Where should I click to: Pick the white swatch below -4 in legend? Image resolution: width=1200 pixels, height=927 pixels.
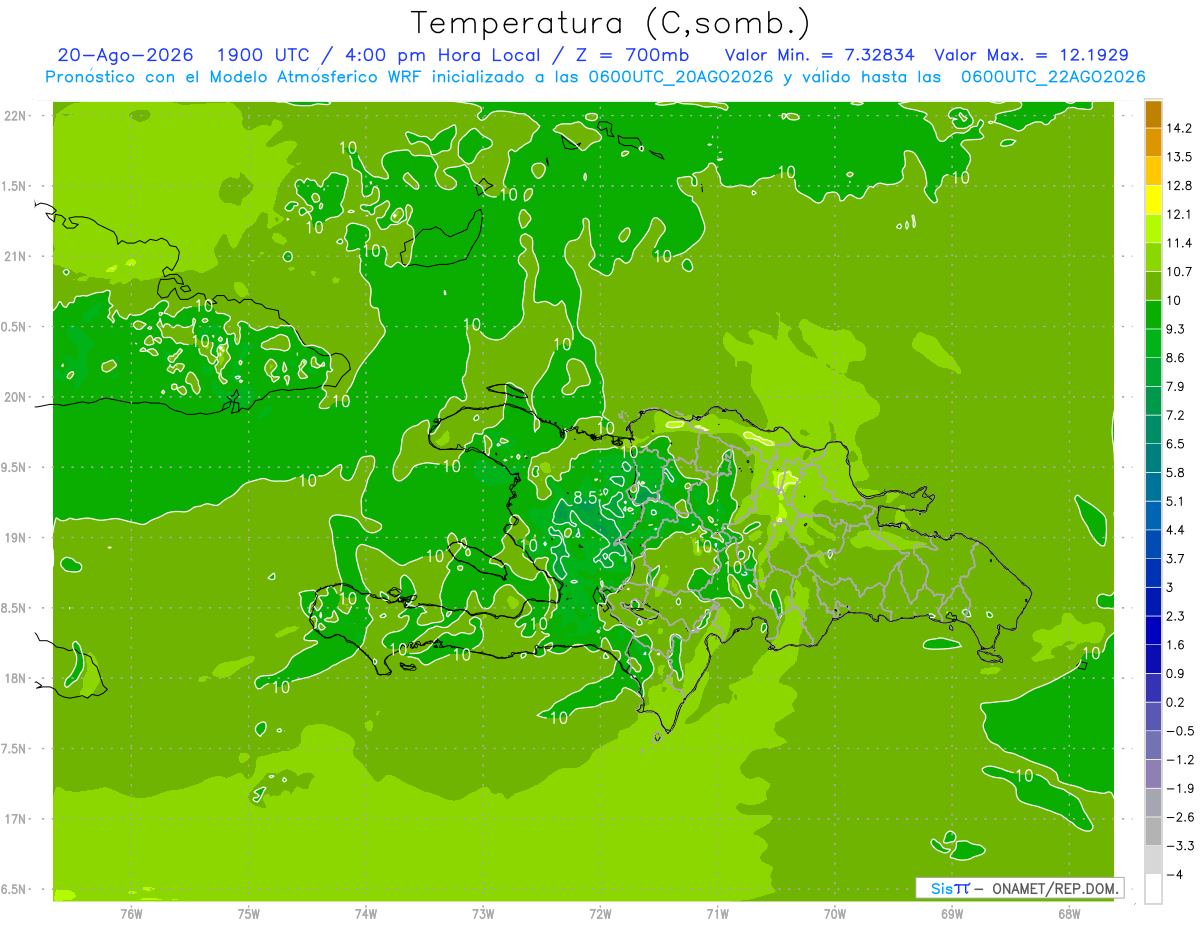click(1153, 888)
